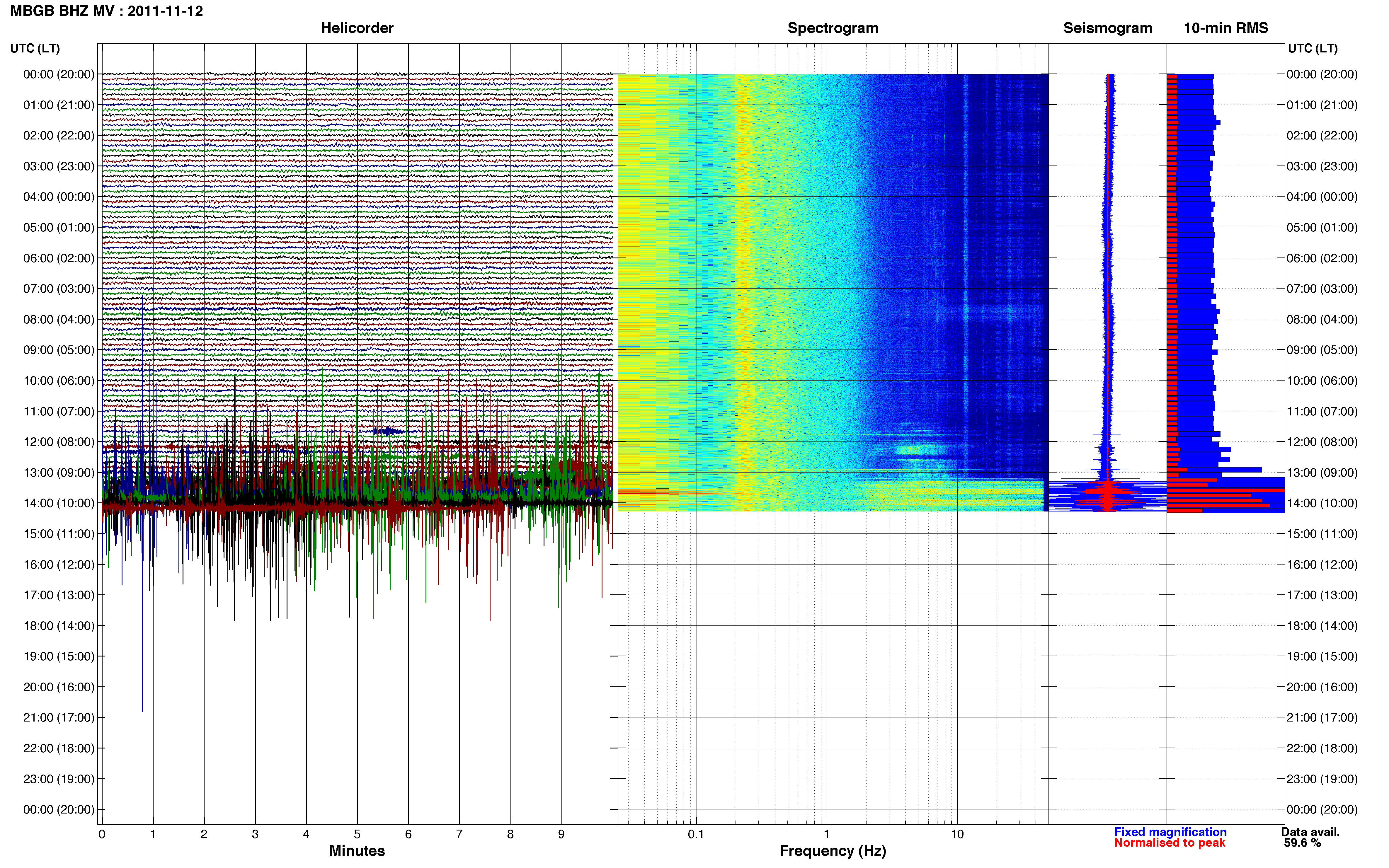Click helicorder minute tick '5'

click(357, 834)
